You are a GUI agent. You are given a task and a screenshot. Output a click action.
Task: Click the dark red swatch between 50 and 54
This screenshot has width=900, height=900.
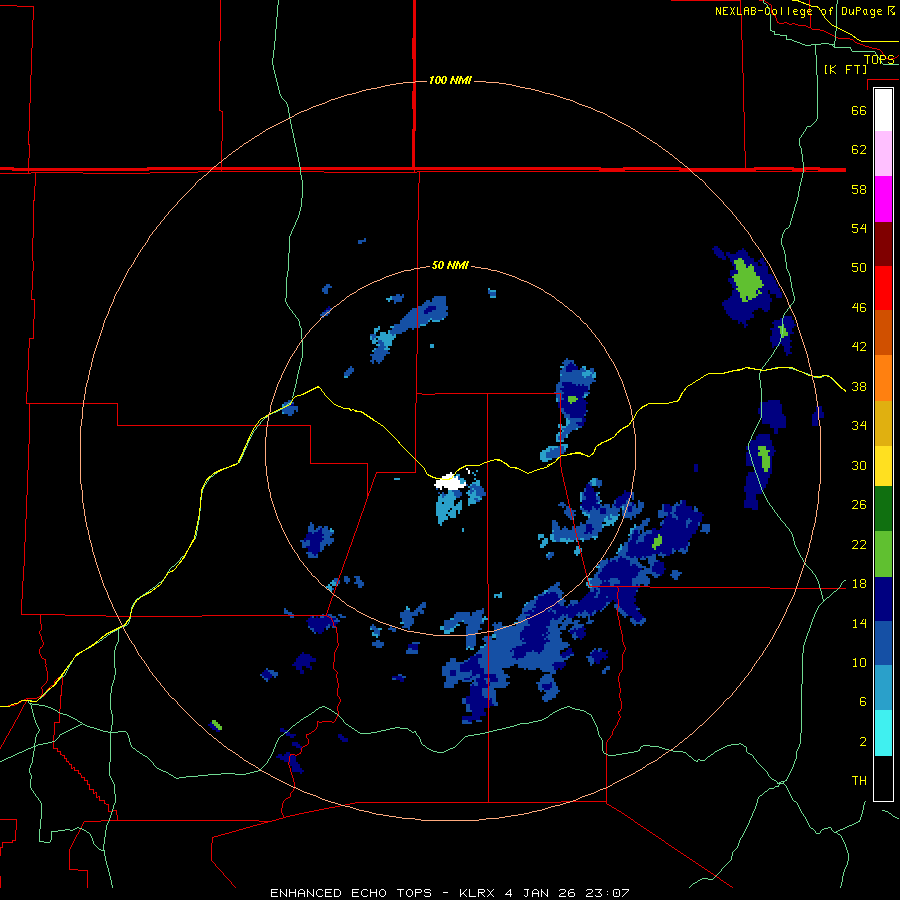883,243
